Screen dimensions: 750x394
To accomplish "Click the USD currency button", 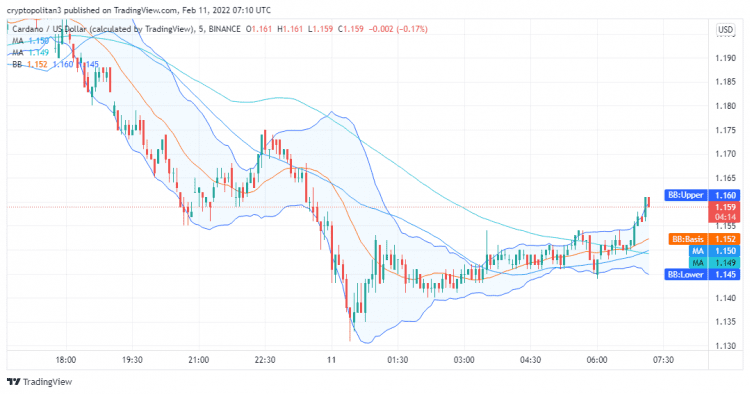I will [x=725, y=30].
